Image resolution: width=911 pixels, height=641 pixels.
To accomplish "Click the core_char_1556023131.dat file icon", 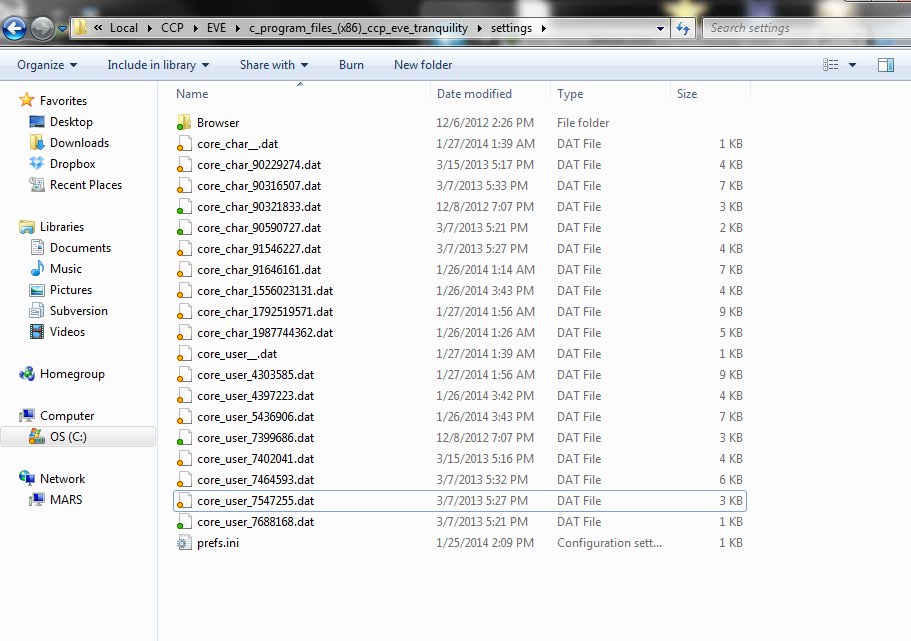I will click(x=184, y=291).
